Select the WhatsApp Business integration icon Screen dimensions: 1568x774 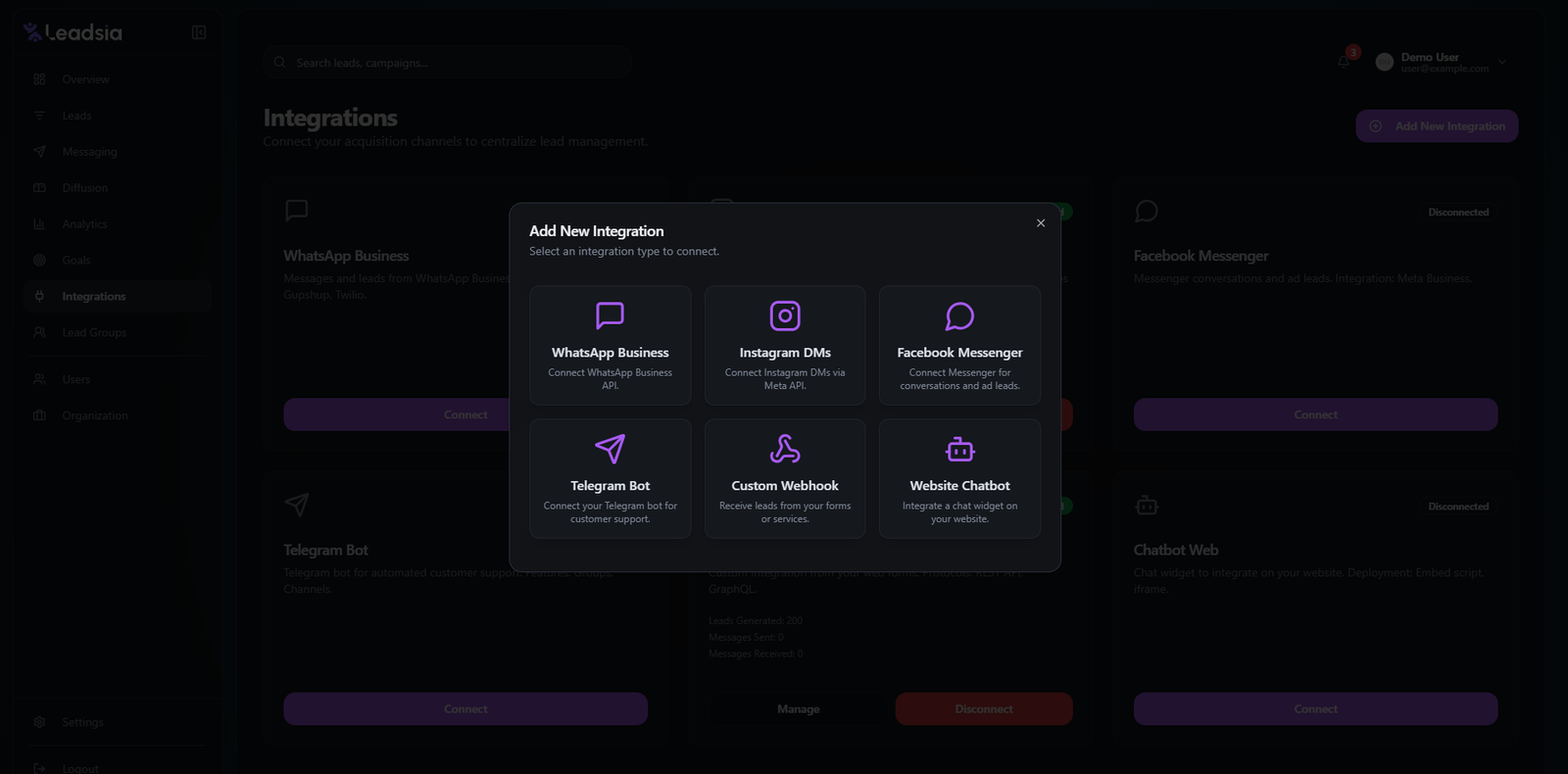coord(610,315)
